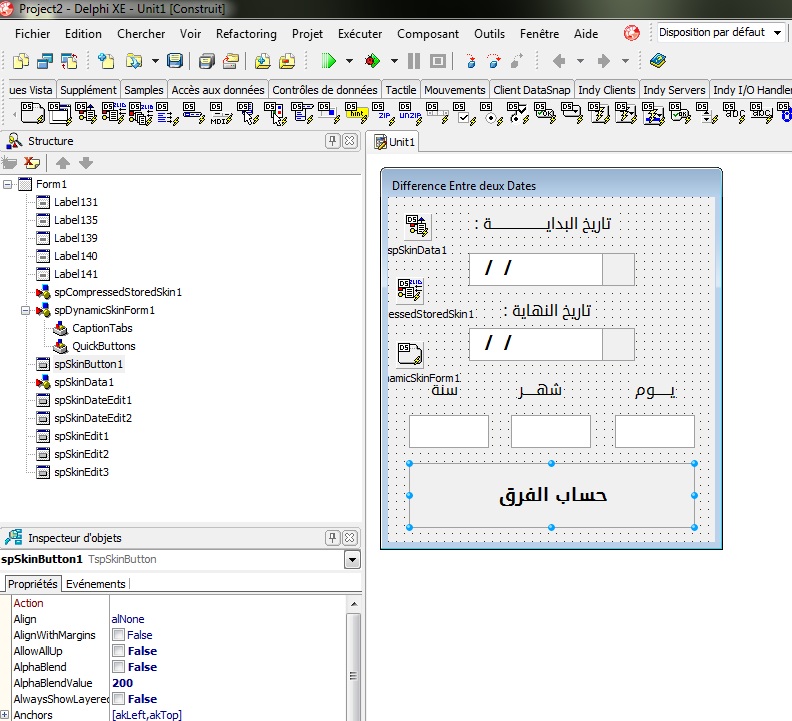792x721 pixels.
Task: Pin the Inspecteur d'objets panel
Action: pyautogui.click(x=332, y=538)
